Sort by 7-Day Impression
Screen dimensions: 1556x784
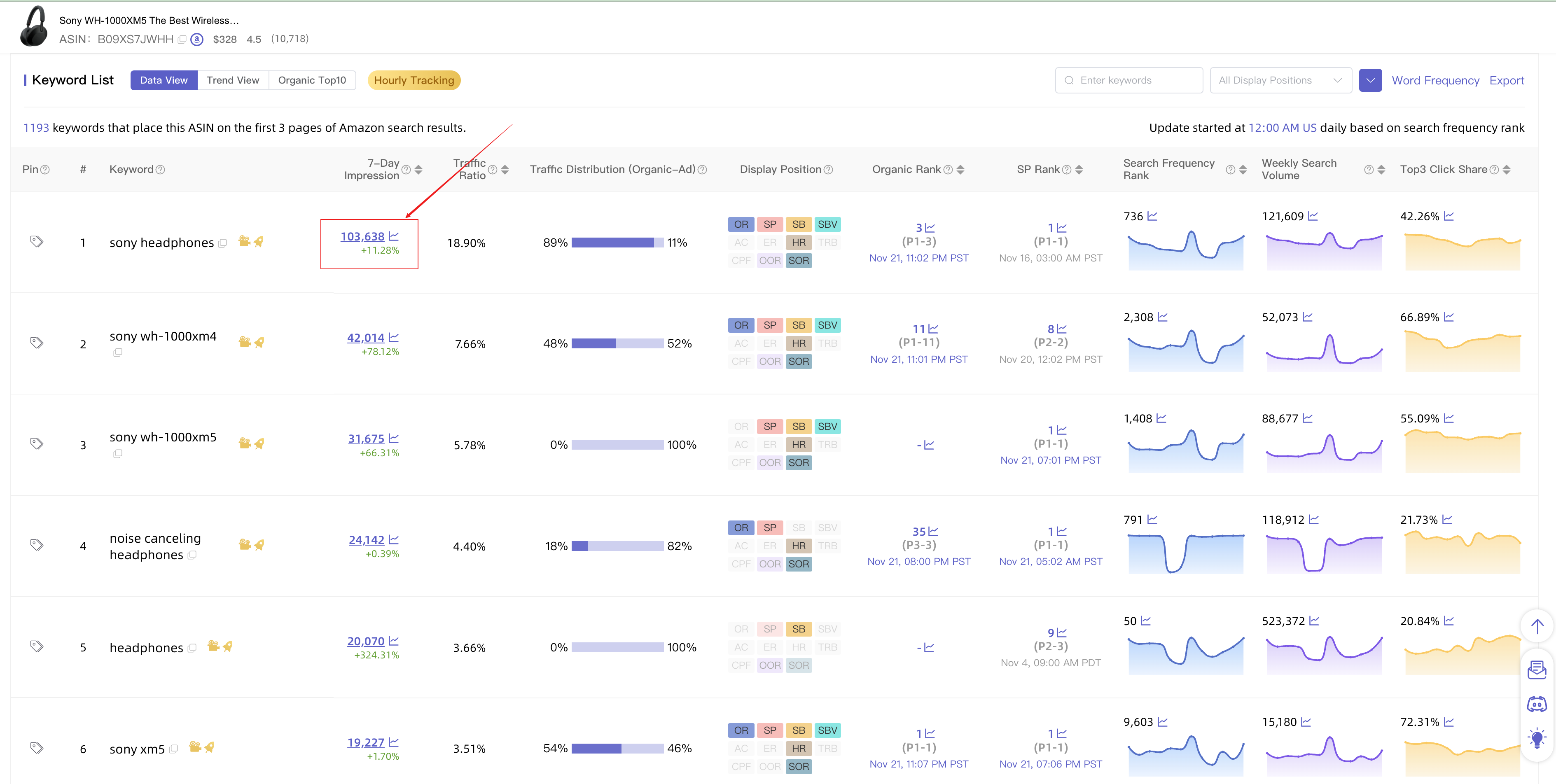(x=418, y=170)
